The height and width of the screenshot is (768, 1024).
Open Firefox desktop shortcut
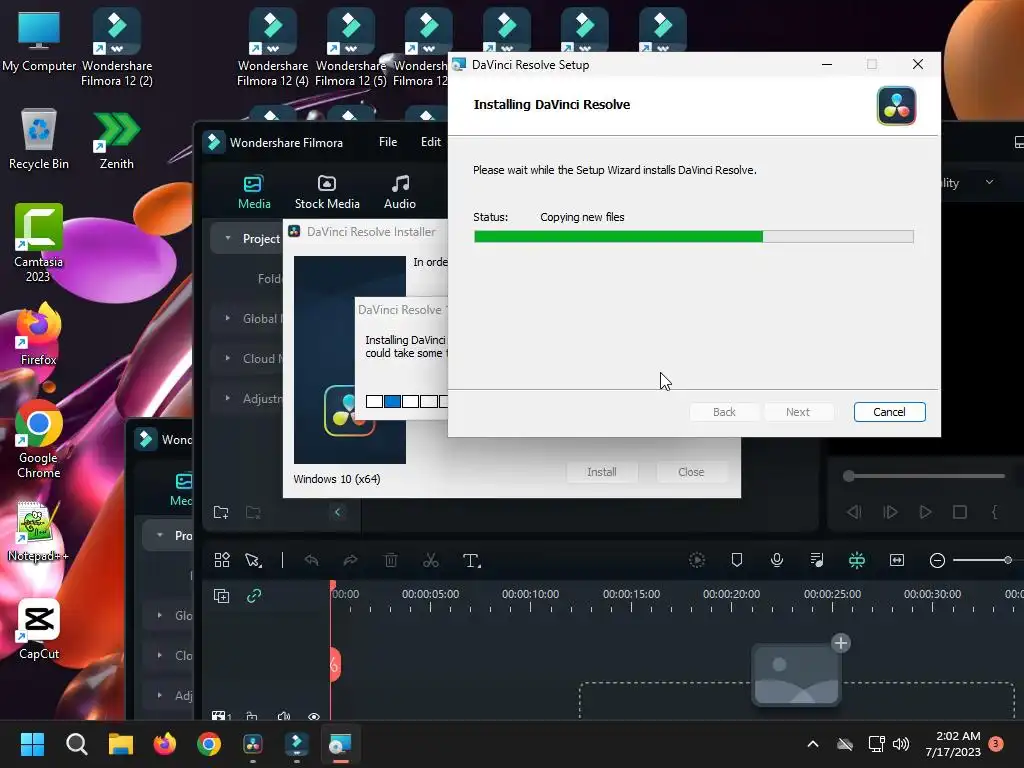39,333
